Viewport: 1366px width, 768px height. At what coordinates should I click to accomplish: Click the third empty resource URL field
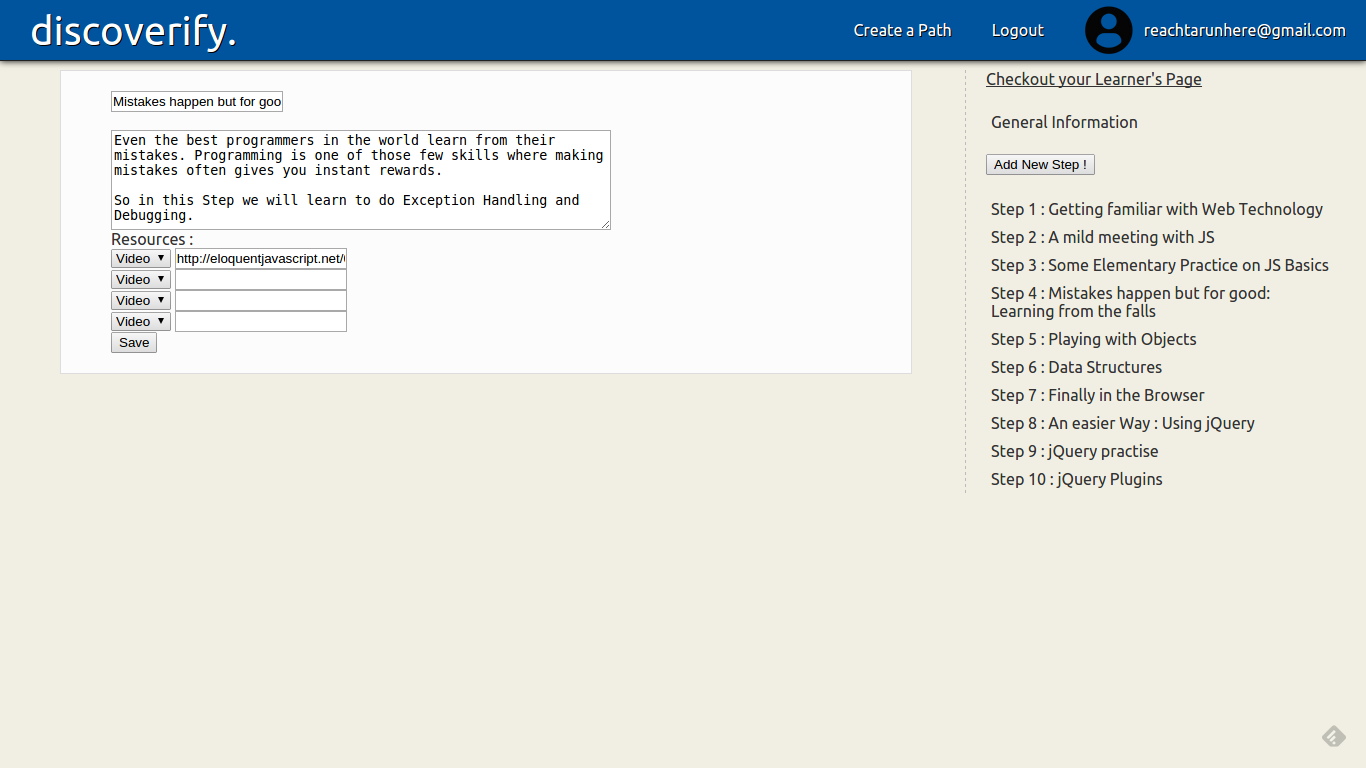click(x=261, y=300)
